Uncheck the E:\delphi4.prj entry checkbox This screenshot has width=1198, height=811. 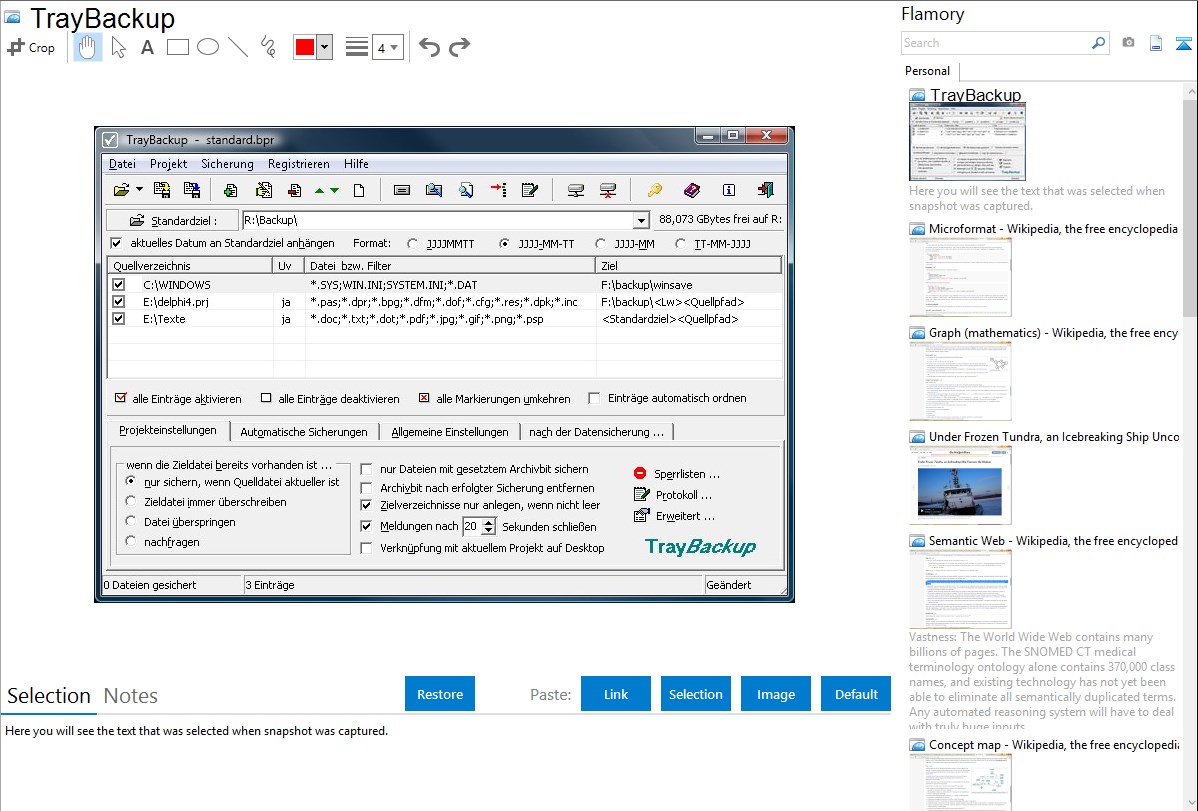pos(118,301)
